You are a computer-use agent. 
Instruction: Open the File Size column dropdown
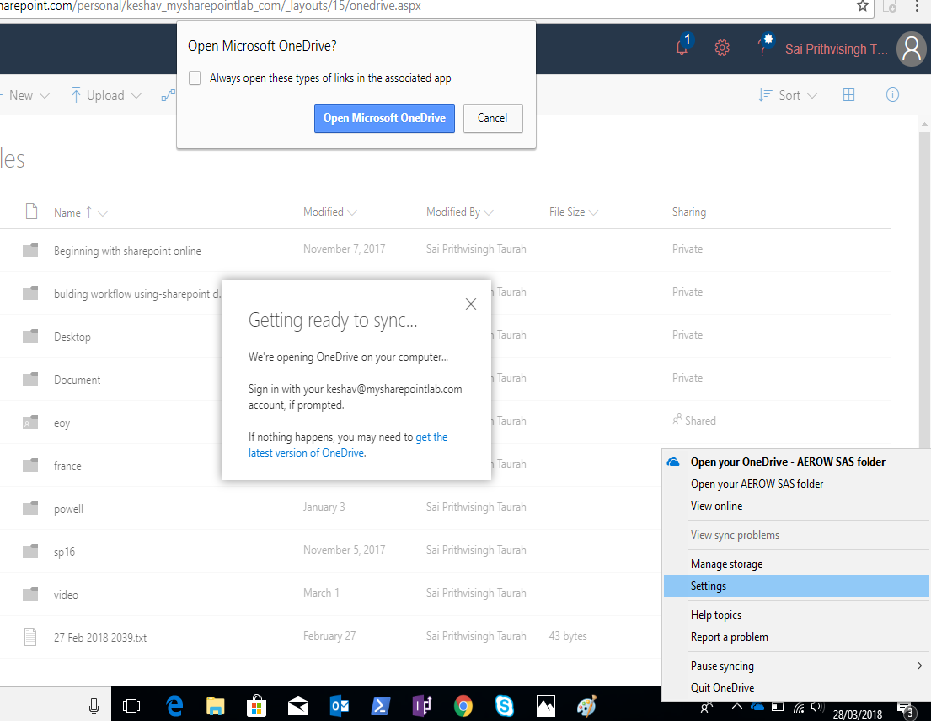point(593,213)
